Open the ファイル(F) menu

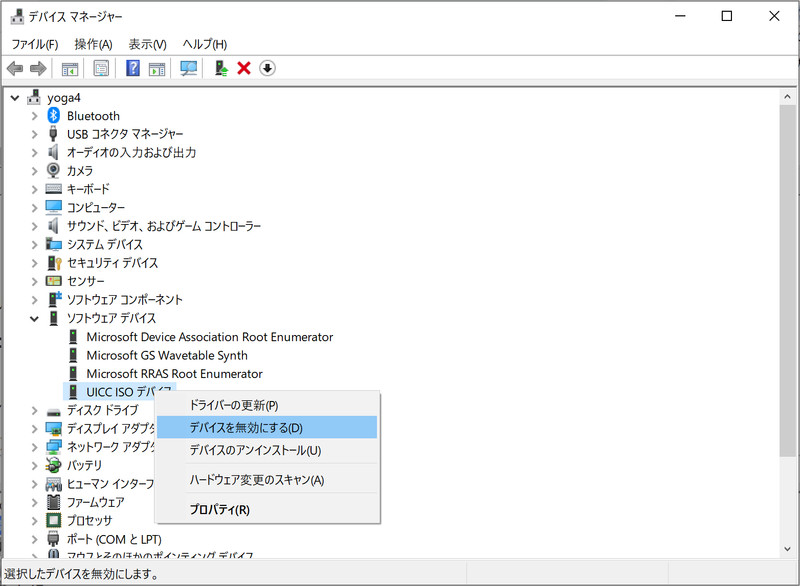(x=35, y=44)
